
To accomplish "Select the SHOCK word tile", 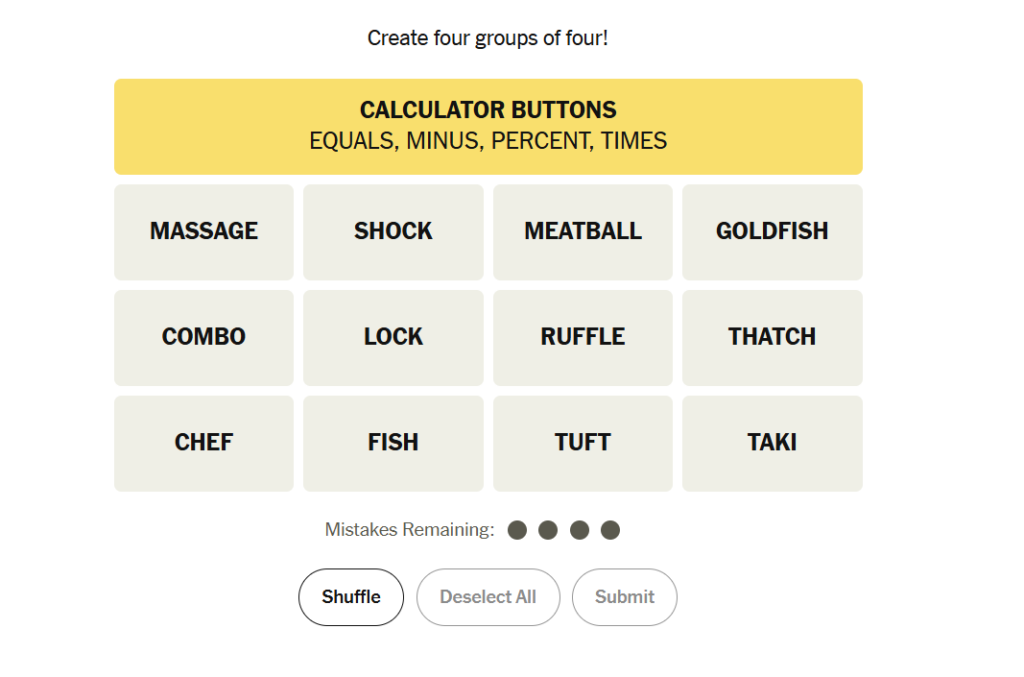I will click(393, 232).
